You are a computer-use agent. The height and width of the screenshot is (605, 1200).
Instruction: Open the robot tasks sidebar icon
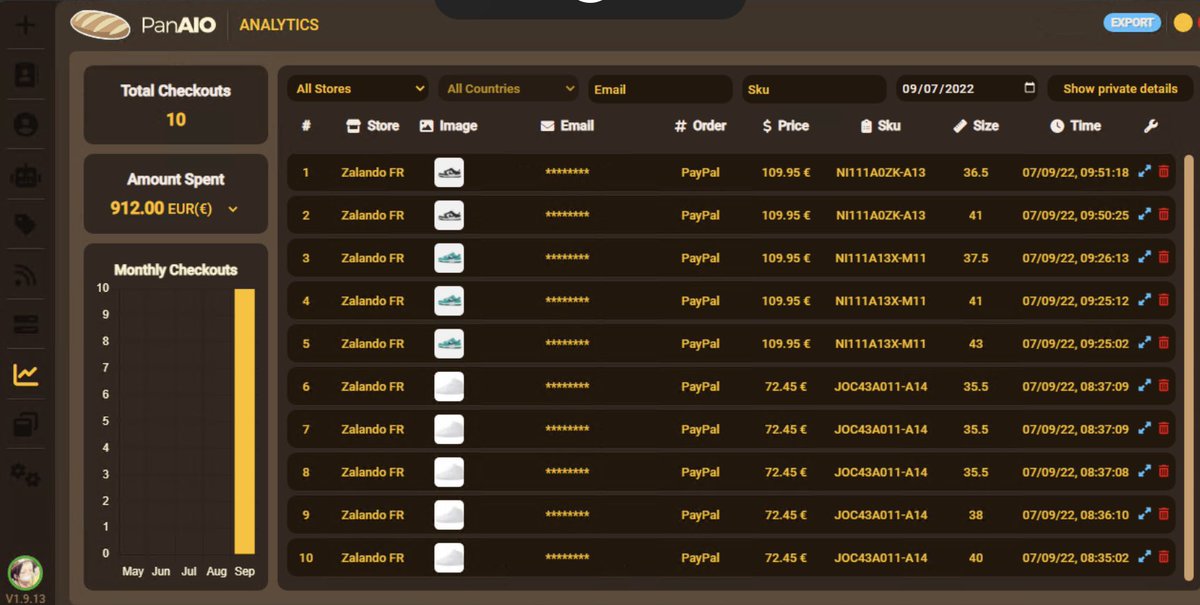point(25,176)
